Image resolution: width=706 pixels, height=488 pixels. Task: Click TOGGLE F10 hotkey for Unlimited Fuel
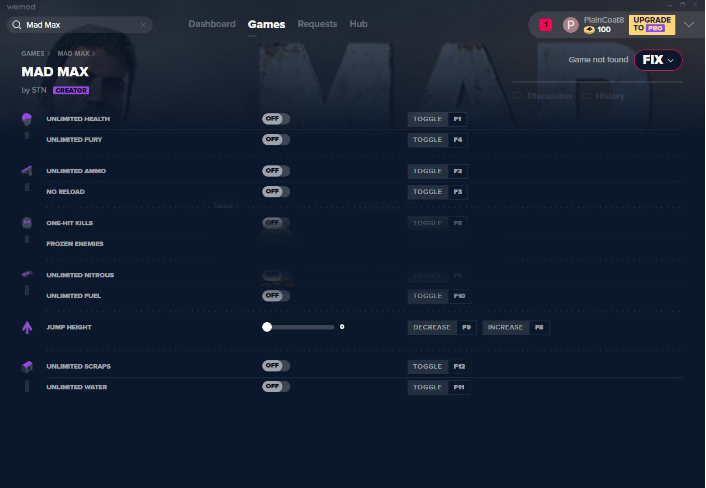click(439, 296)
